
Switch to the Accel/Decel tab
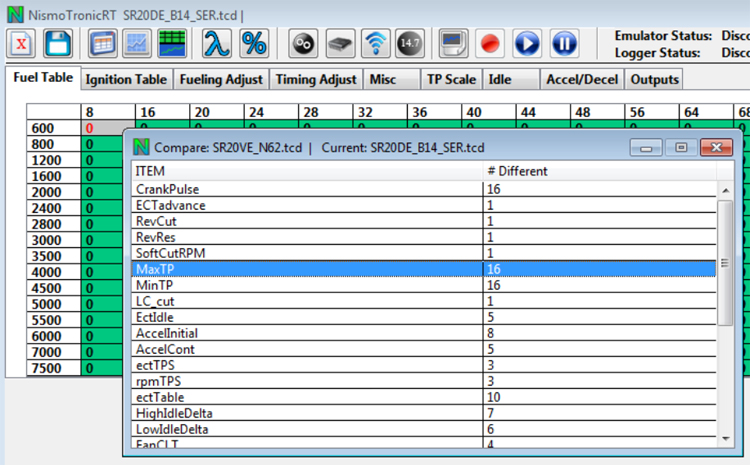click(x=581, y=79)
